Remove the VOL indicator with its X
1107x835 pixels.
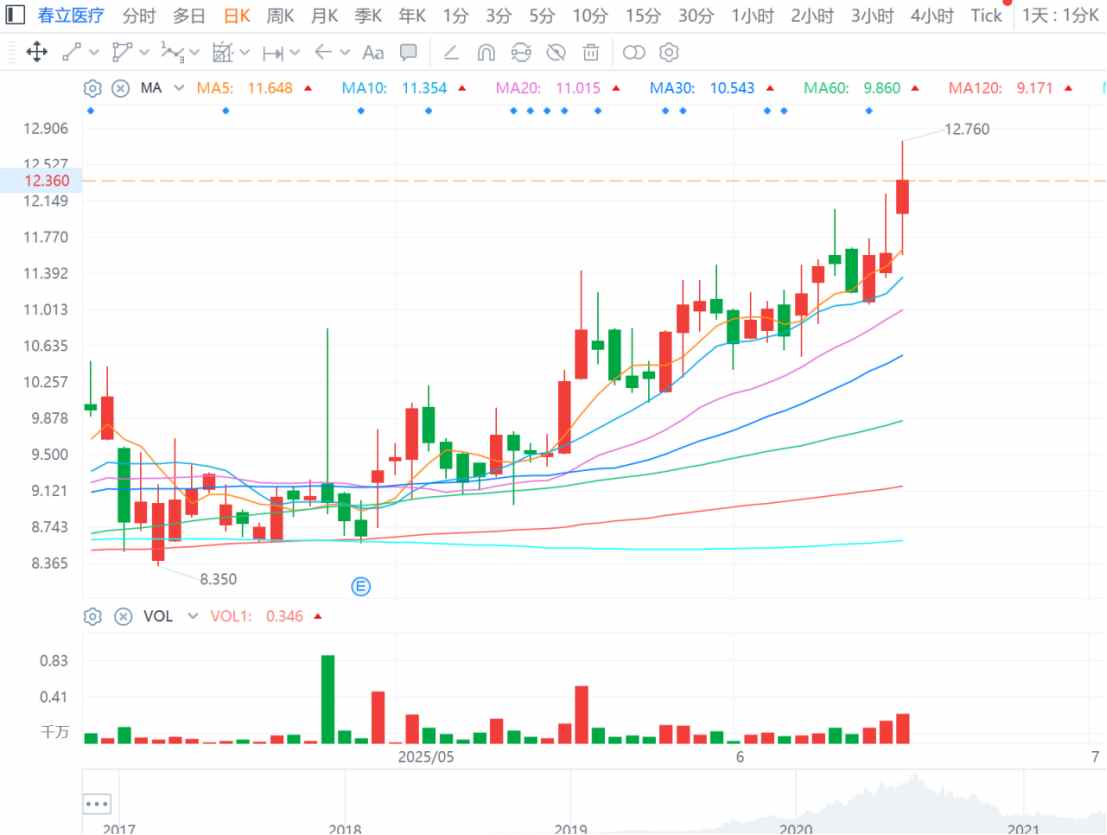coord(123,616)
